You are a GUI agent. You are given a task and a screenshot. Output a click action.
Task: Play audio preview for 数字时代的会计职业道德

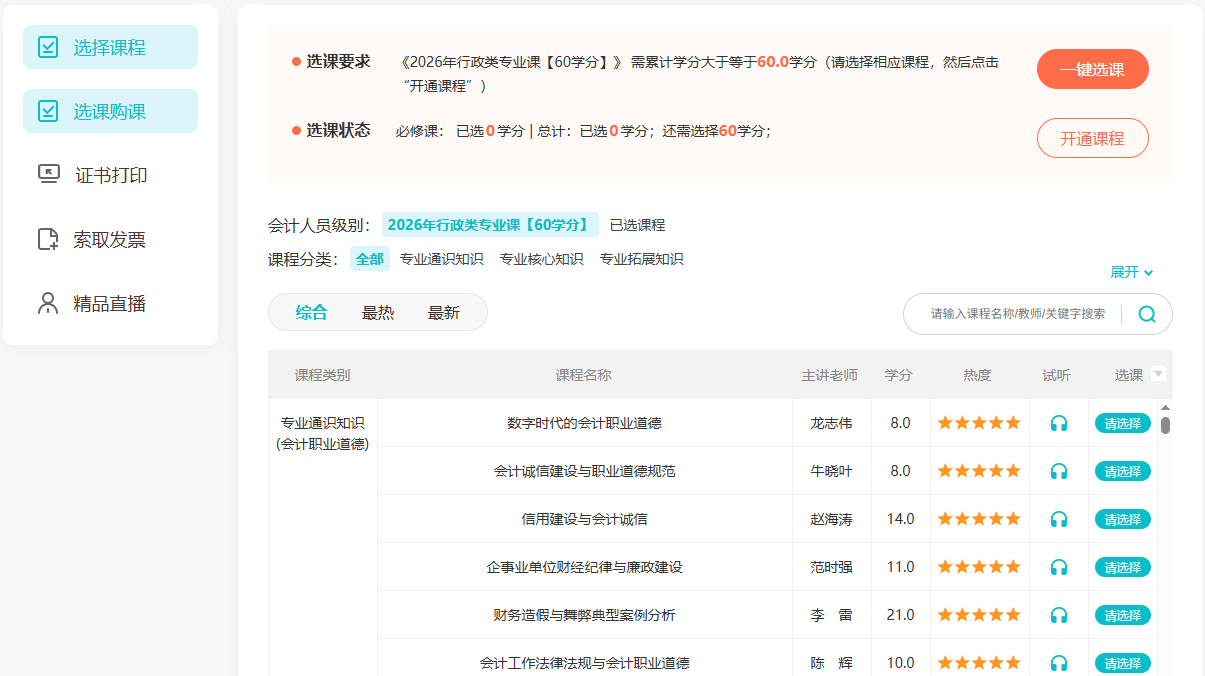[x=1059, y=423]
